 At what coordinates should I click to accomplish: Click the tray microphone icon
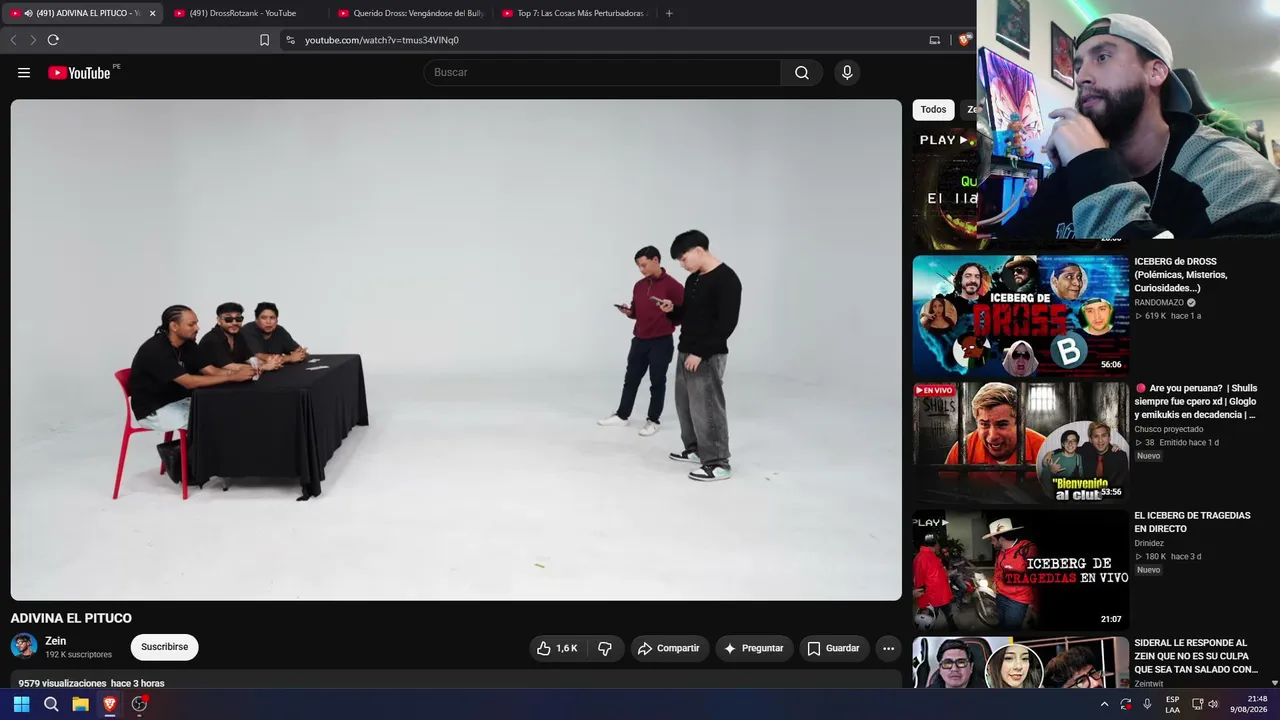[1147, 704]
